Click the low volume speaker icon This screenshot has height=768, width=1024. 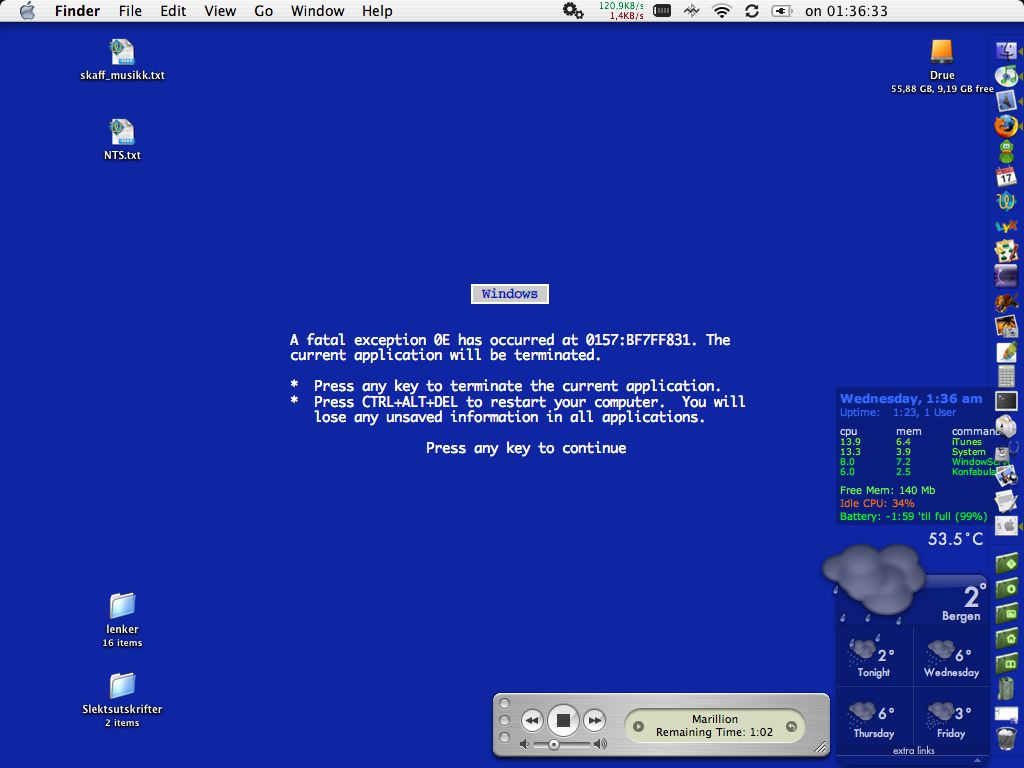(x=524, y=744)
